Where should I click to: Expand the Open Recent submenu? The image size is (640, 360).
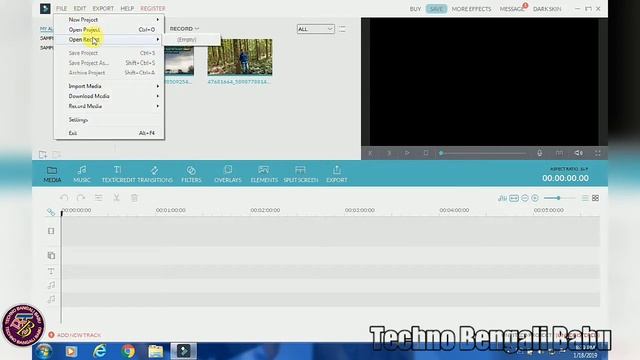point(109,40)
